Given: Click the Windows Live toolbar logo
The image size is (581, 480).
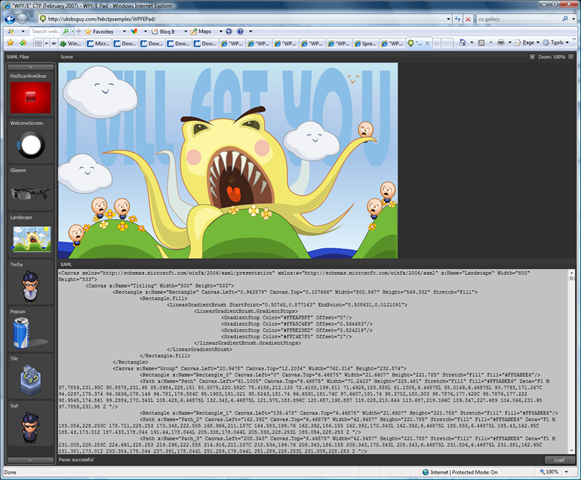Looking at the screenshot, I should coord(11,32).
